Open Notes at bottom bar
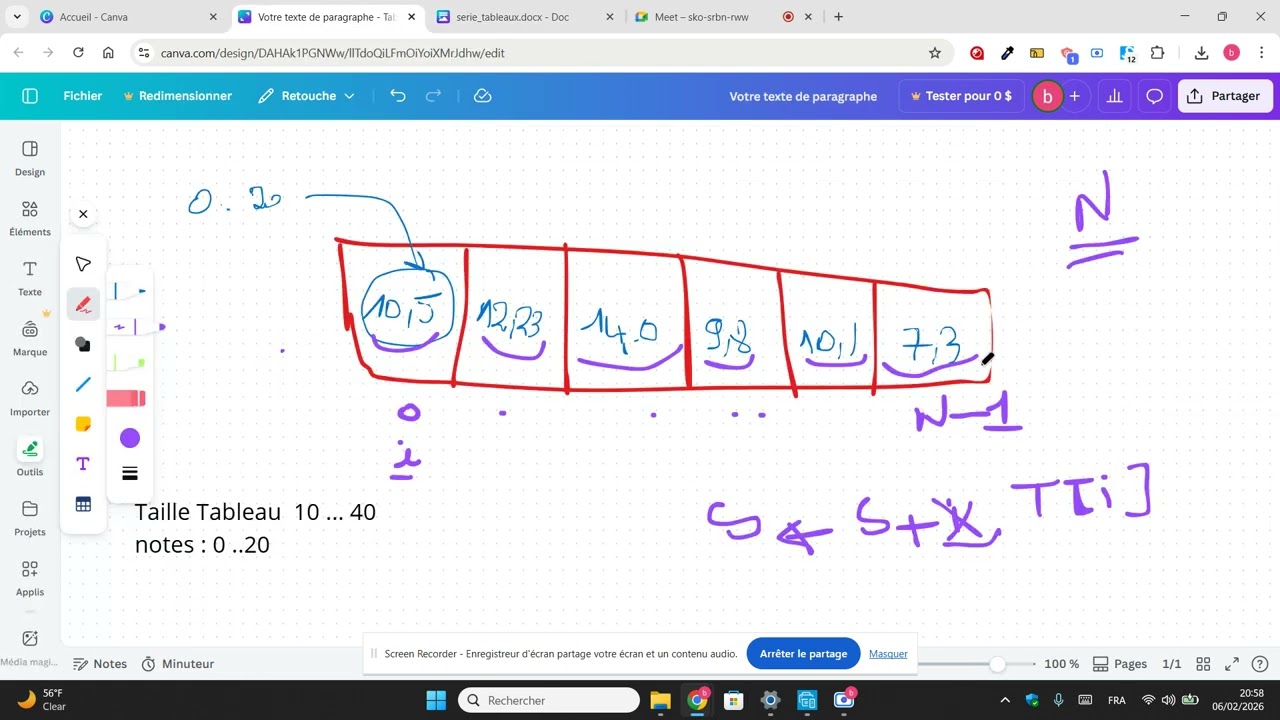 click(x=100, y=664)
